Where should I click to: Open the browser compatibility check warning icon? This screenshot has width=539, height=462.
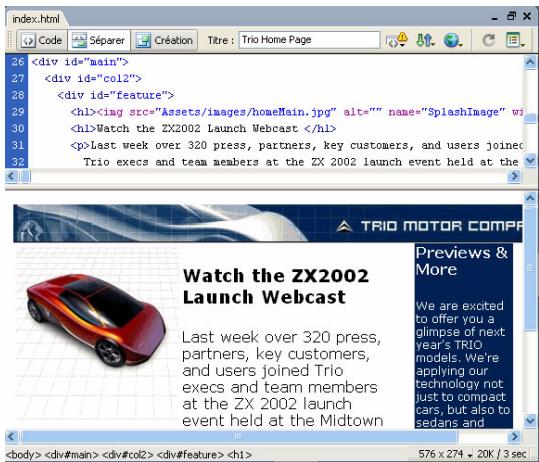click(x=396, y=40)
